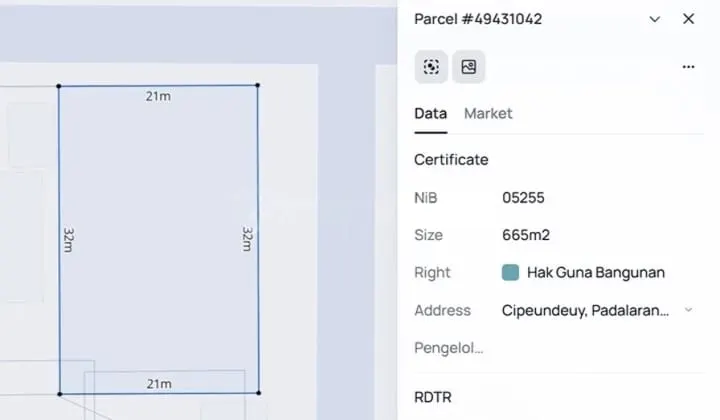This screenshot has width=720, height=420.
Task: Expand the Cipeundeuy, Padalaran address dropdown
Action: [688, 310]
